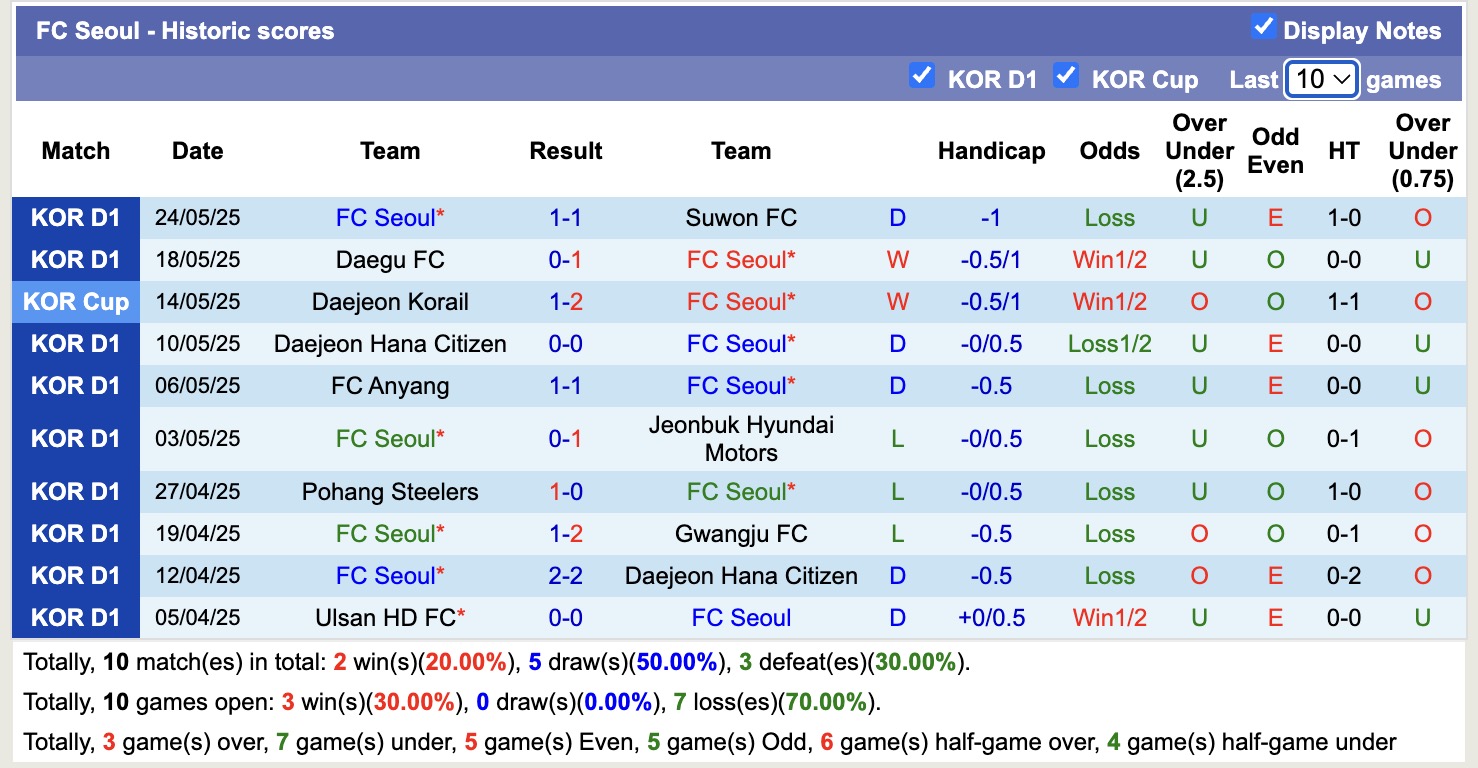Uncheck the KOR Cup filter
The width and height of the screenshot is (1478, 768).
1066,74
